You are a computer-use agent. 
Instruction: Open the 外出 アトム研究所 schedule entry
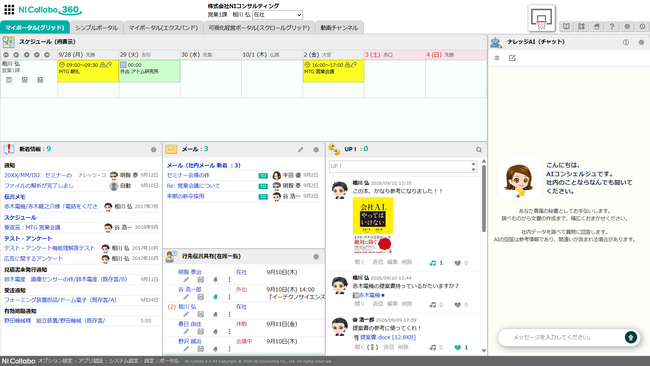coord(149,71)
